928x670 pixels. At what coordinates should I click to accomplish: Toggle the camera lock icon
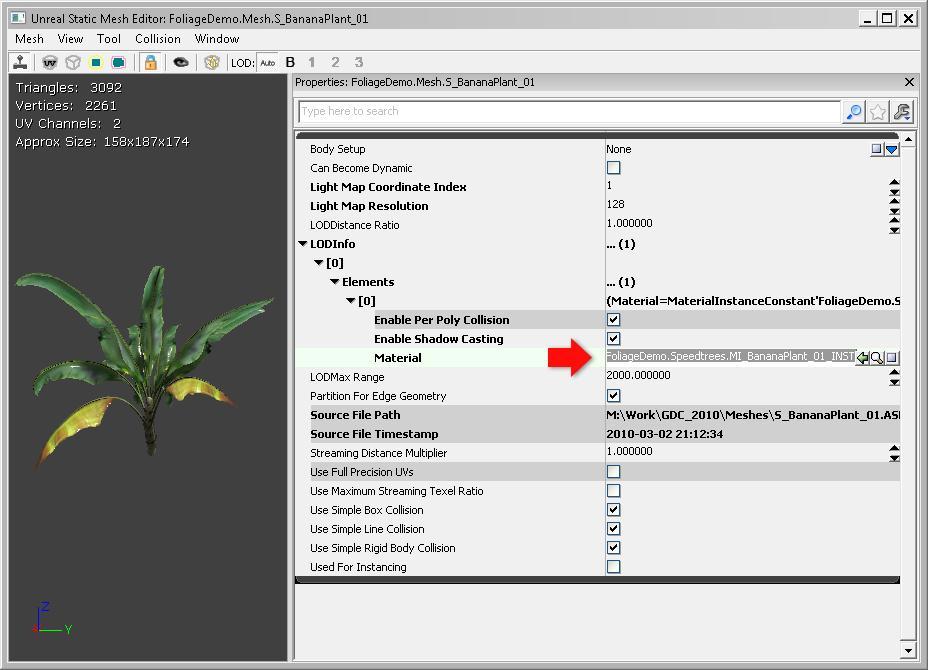tap(148, 61)
